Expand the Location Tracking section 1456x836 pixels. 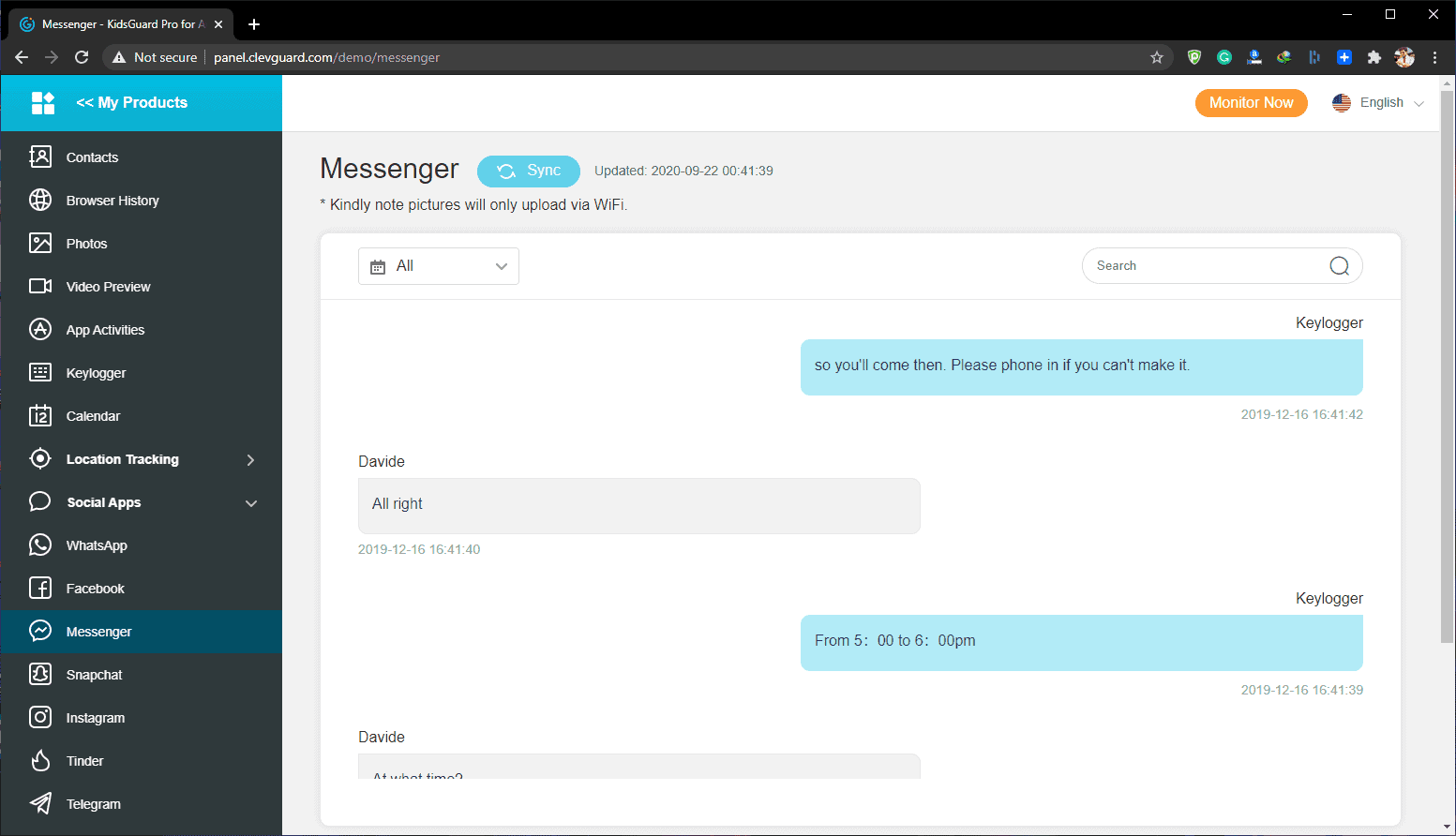(x=249, y=459)
